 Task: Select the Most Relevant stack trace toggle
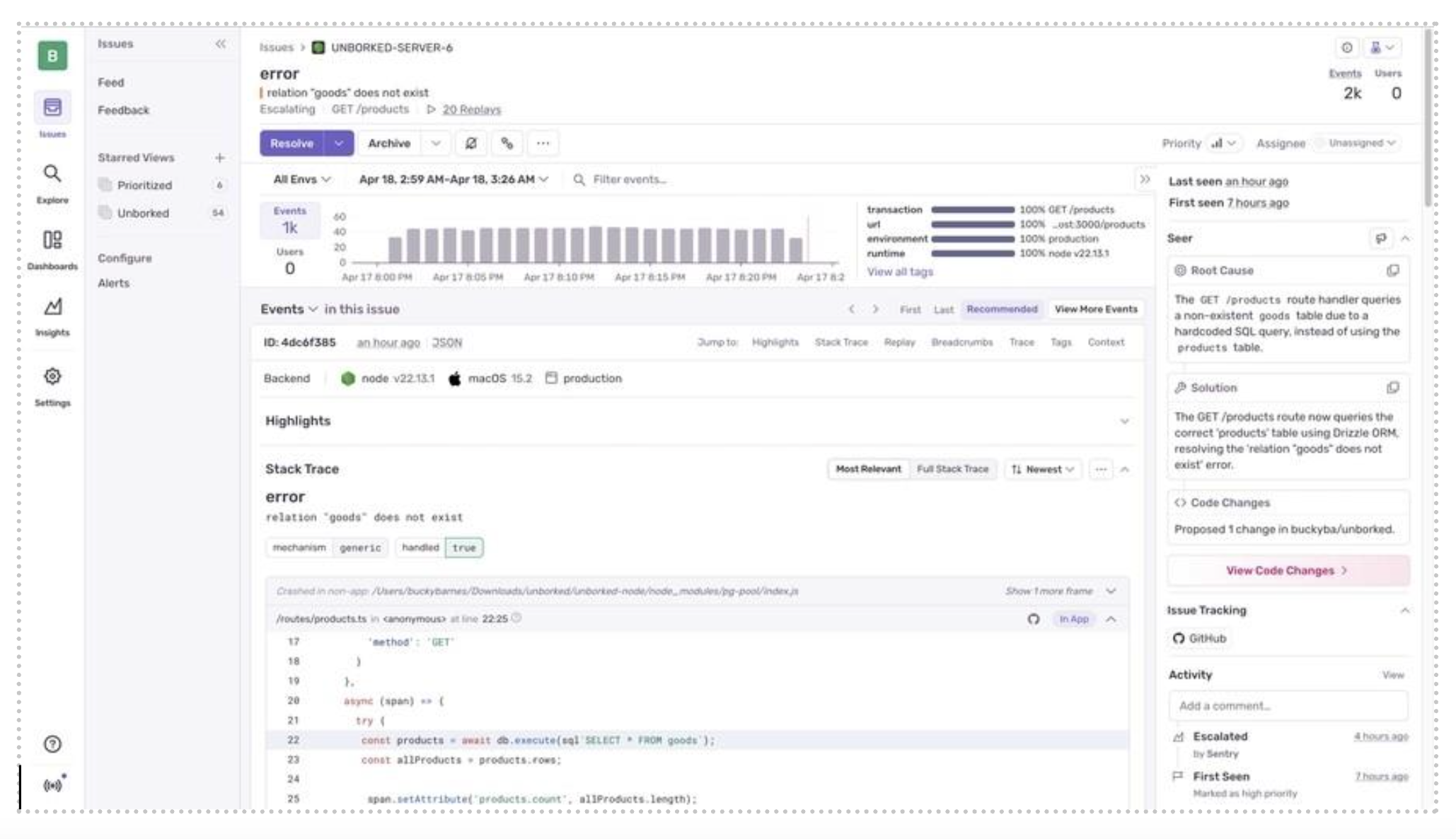coord(868,469)
